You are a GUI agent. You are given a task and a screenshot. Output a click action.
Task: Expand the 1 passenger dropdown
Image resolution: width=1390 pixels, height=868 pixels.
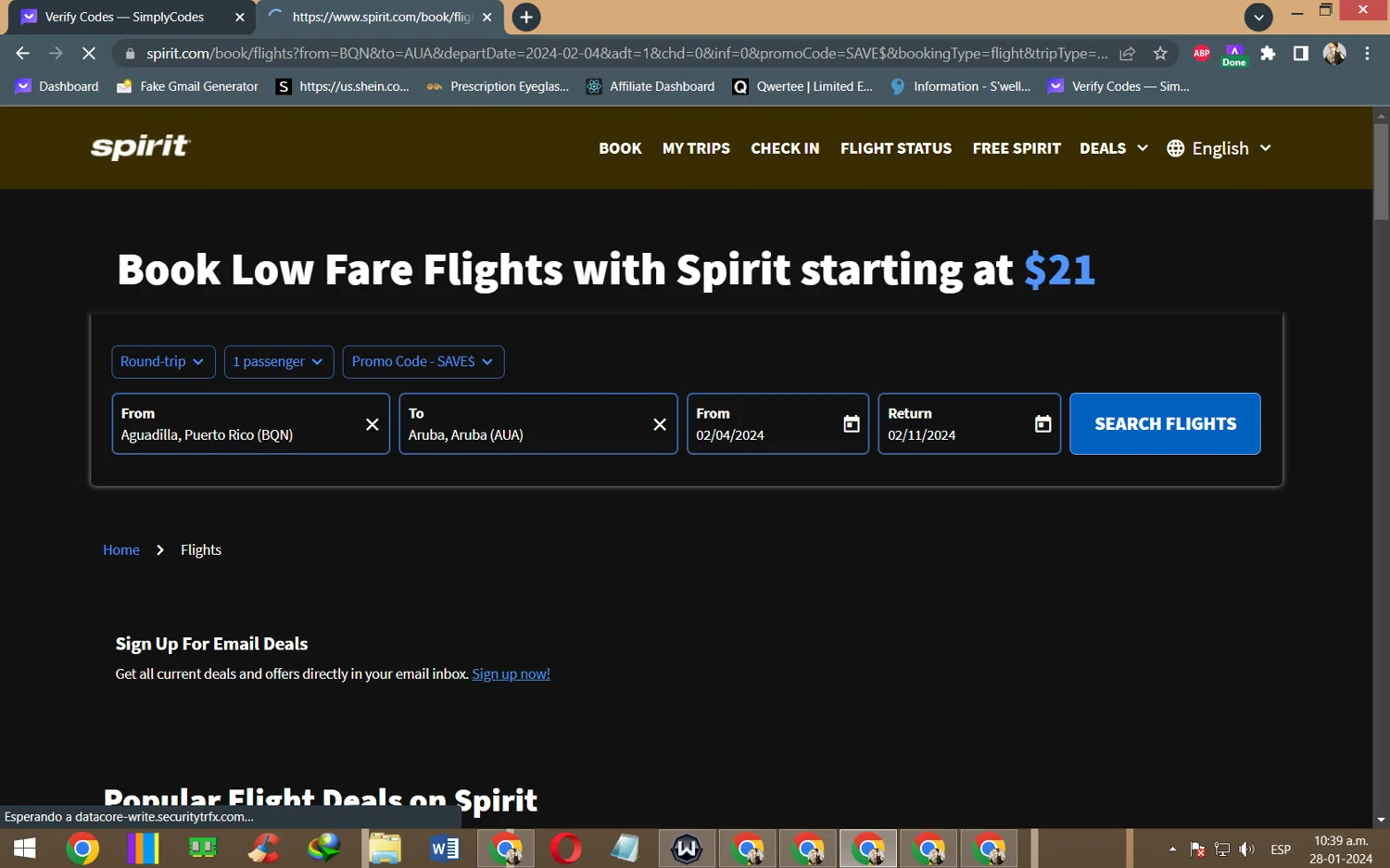278,362
